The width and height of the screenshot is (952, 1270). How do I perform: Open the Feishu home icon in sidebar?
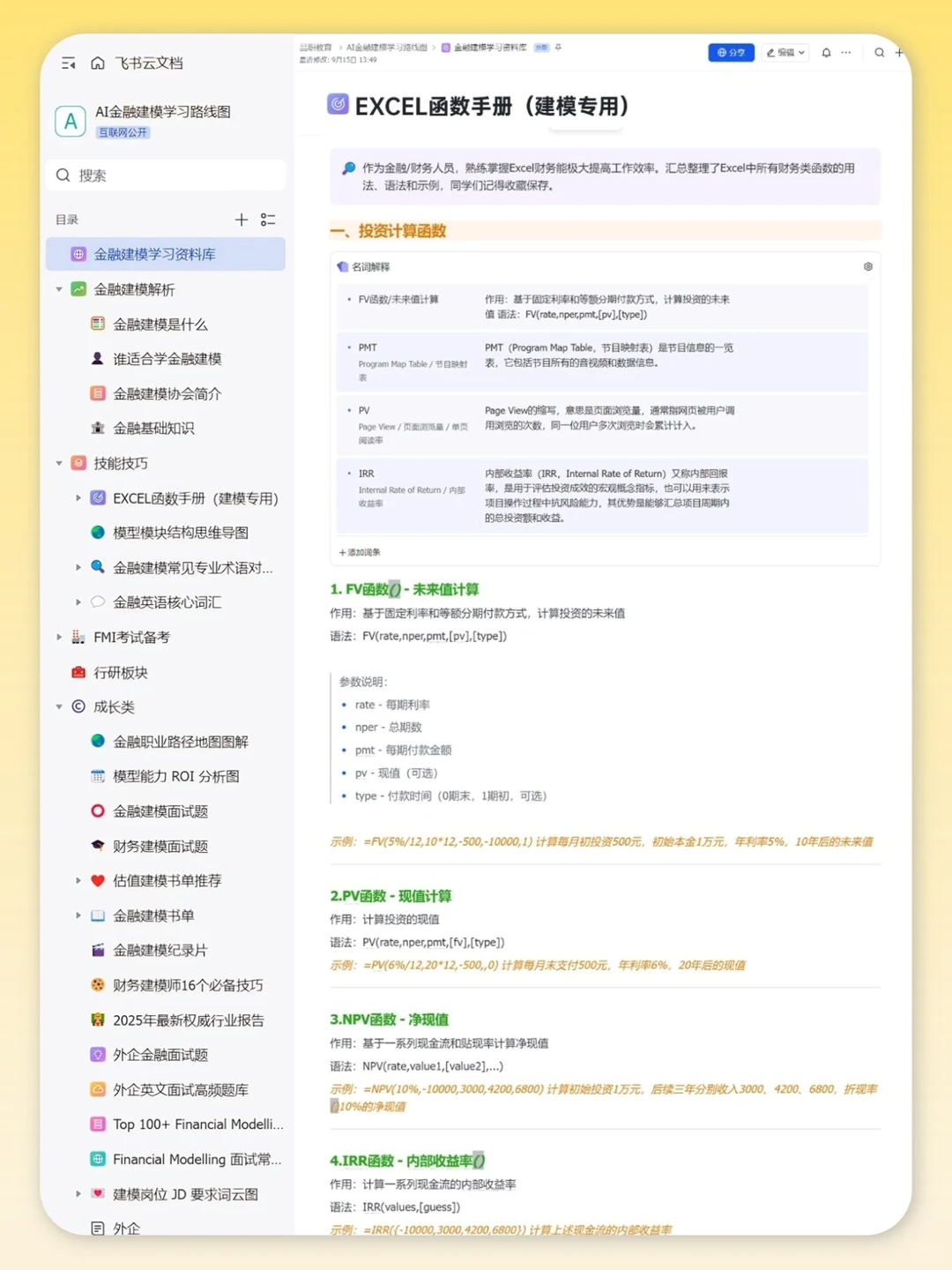pos(97,63)
